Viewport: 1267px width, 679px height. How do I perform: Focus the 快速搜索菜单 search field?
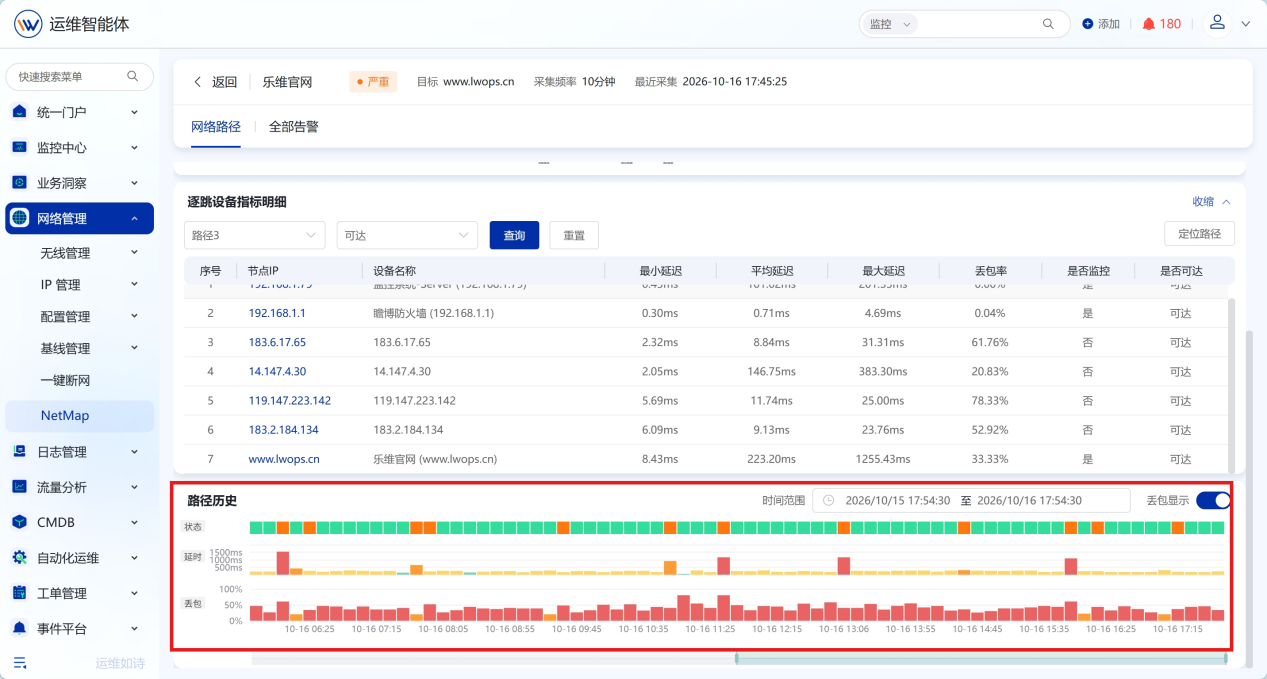point(80,77)
